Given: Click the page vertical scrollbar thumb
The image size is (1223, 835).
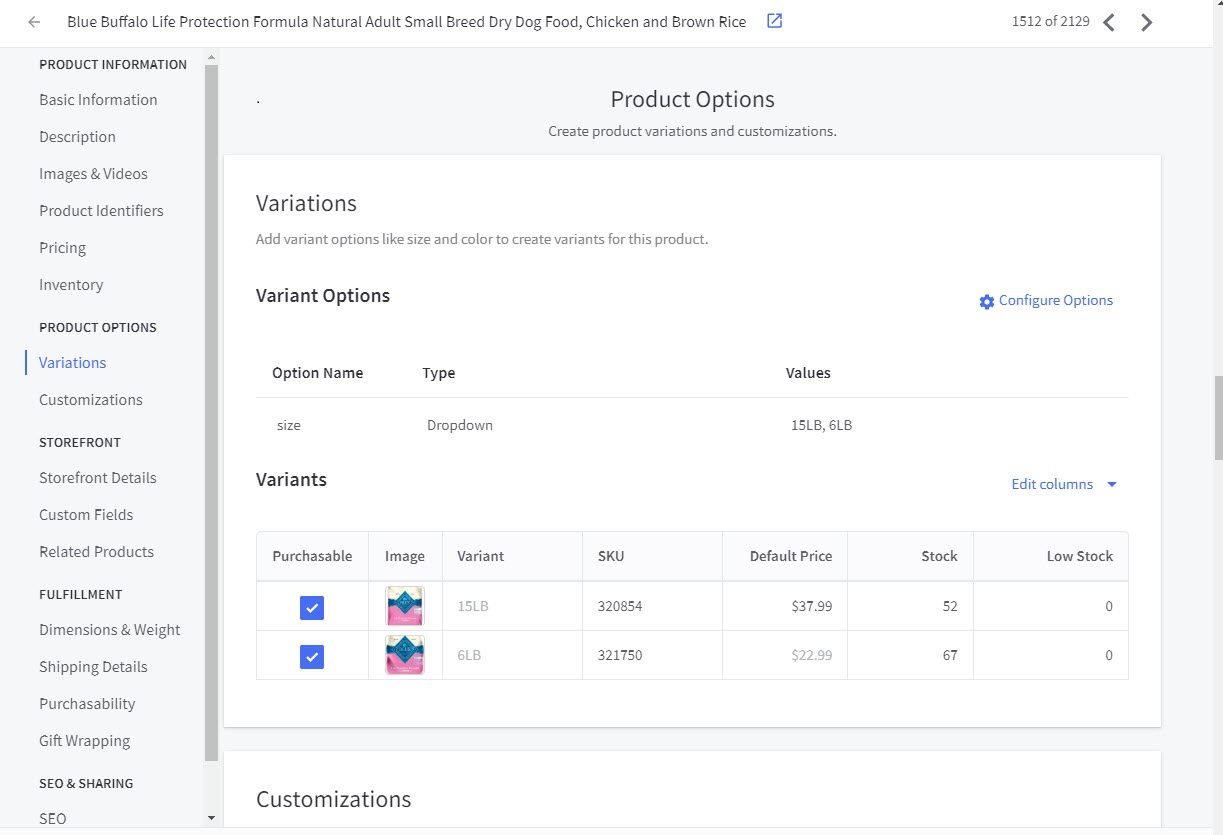Looking at the screenshot, I should [x=1217, y=417].
